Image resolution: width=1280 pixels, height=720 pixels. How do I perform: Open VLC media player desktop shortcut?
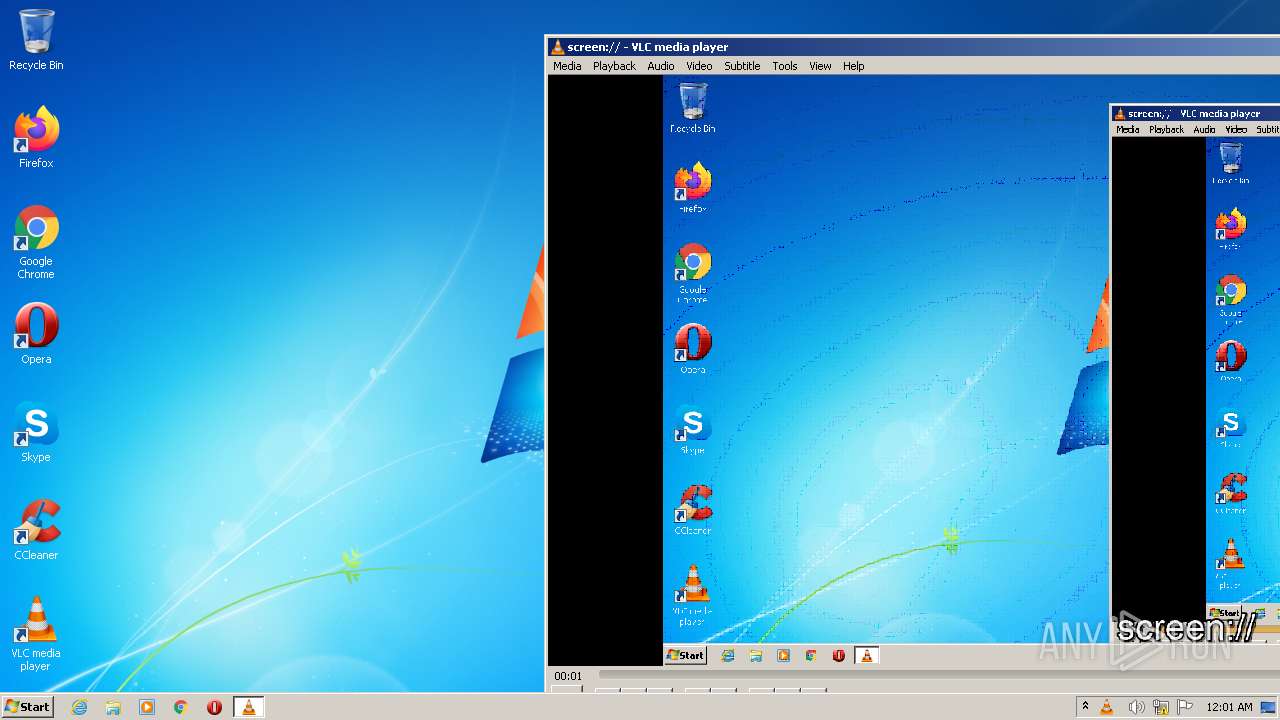tap(36, 634)
